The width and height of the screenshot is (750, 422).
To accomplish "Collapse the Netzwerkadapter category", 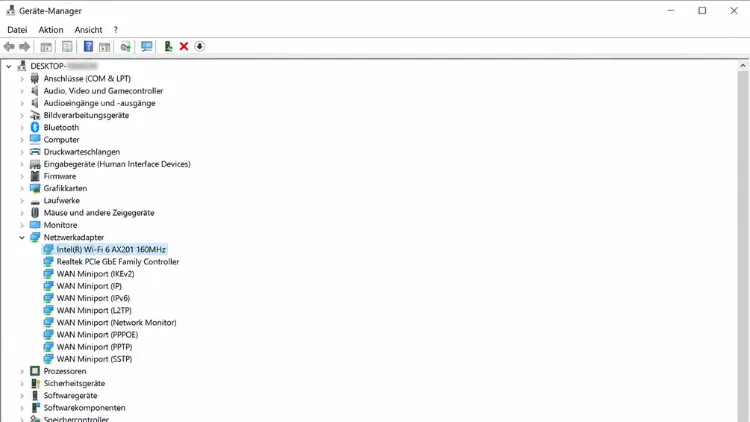I will [x=22, y=237].
